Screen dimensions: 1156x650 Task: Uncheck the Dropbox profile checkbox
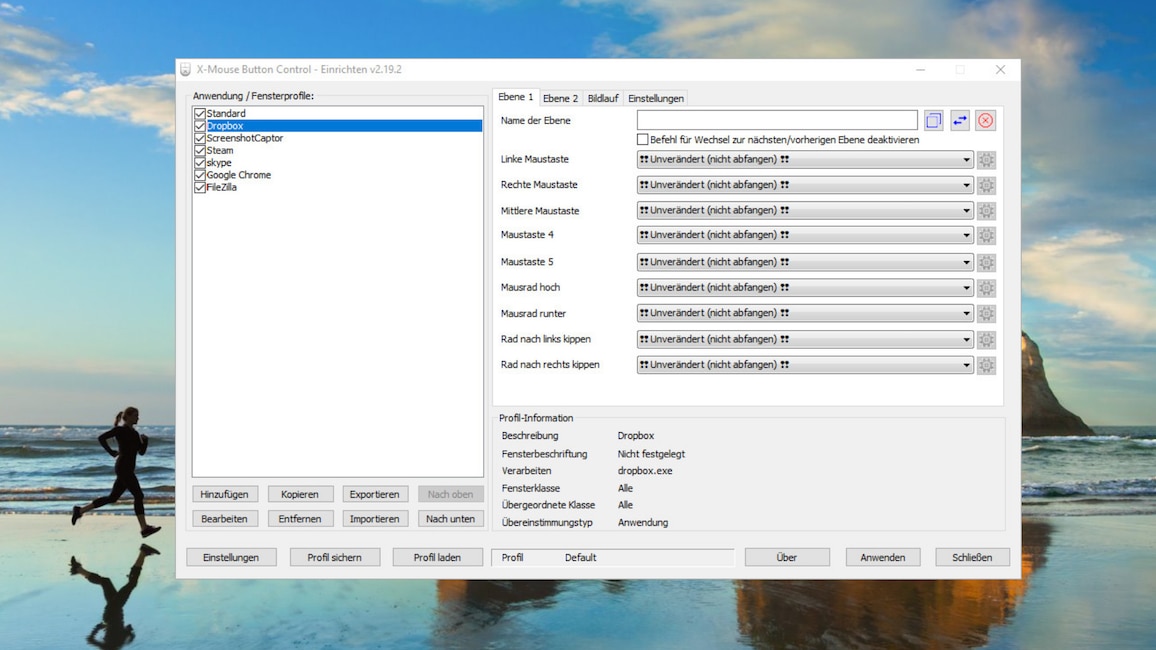click(x=200, y=126)
